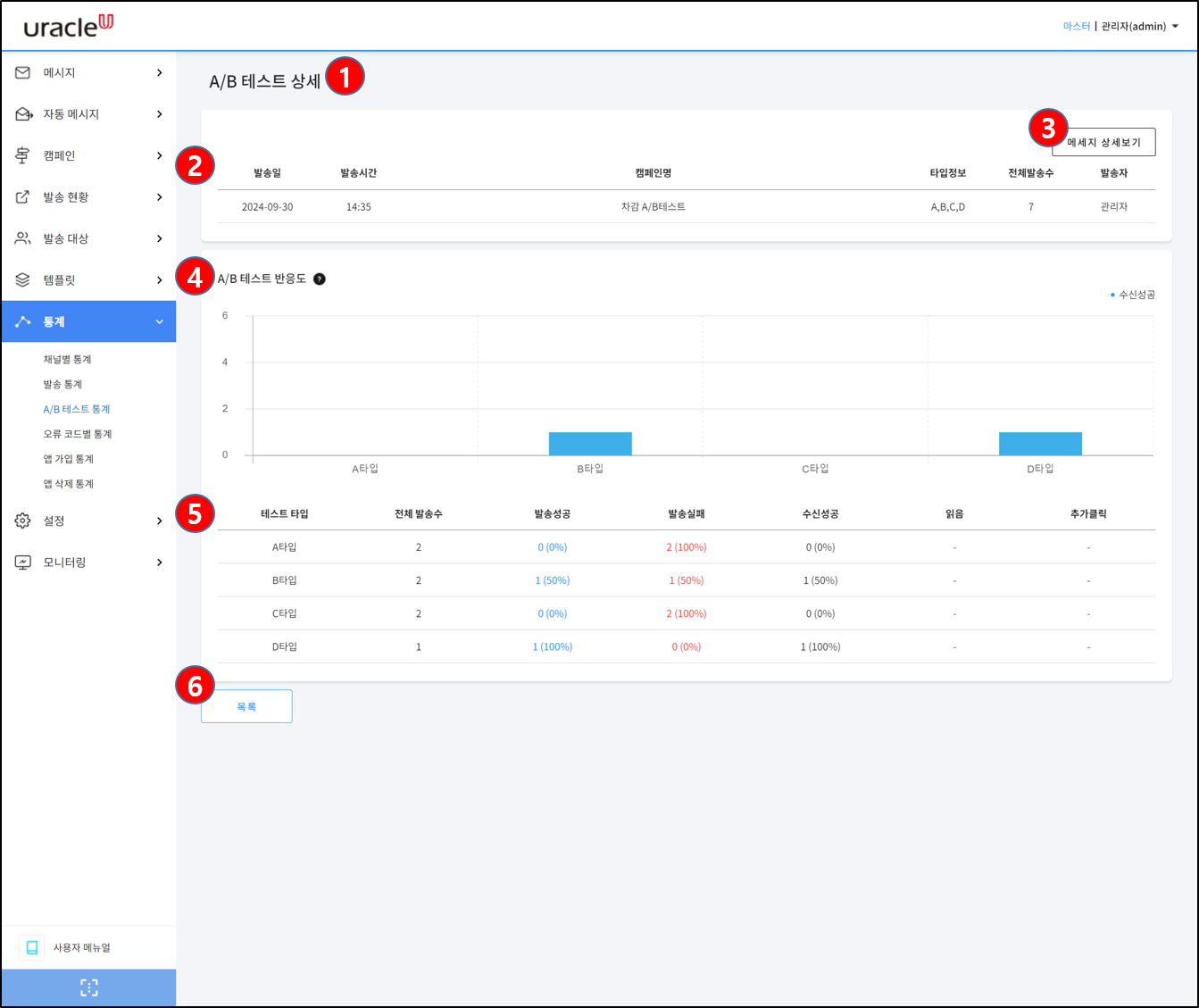Expand the 모니터링 chevron

[x=160, y=562]
